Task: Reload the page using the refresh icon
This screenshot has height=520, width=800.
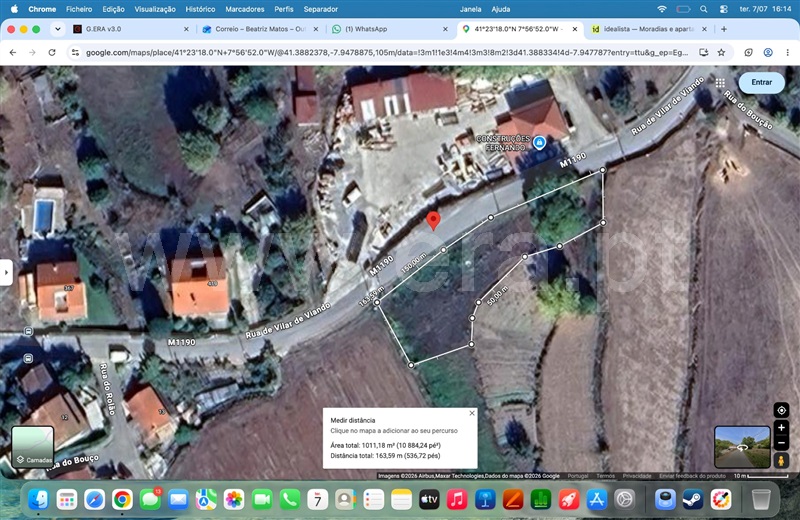Action: click(52, 53)
